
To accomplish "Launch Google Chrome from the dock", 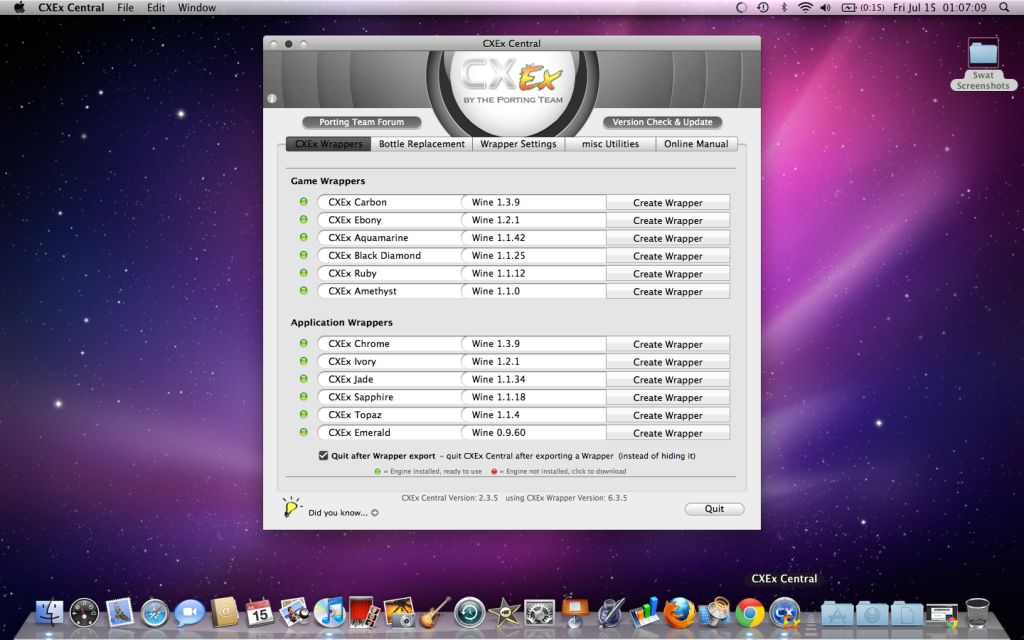I will click(750, 613).
